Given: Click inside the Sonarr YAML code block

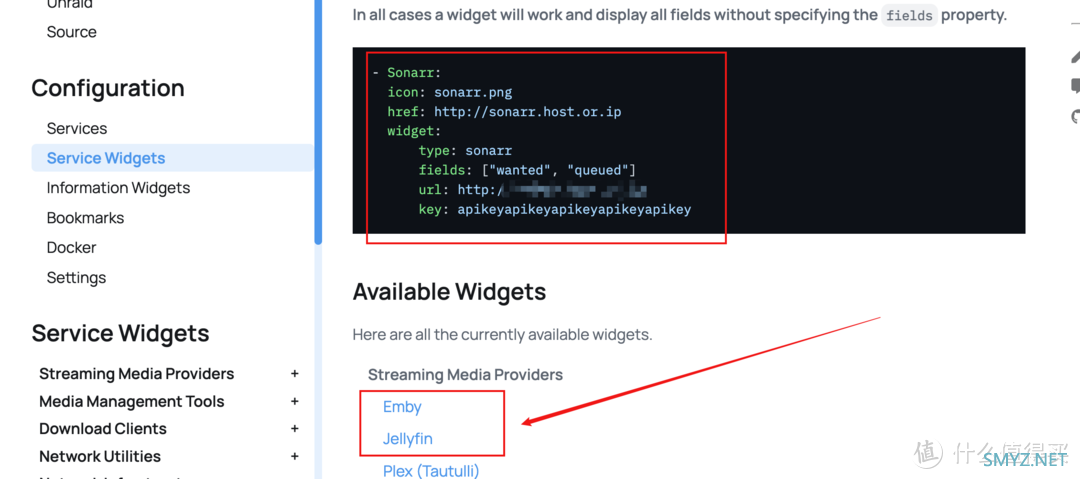Looking at the screenshot, I should (689, 141).
